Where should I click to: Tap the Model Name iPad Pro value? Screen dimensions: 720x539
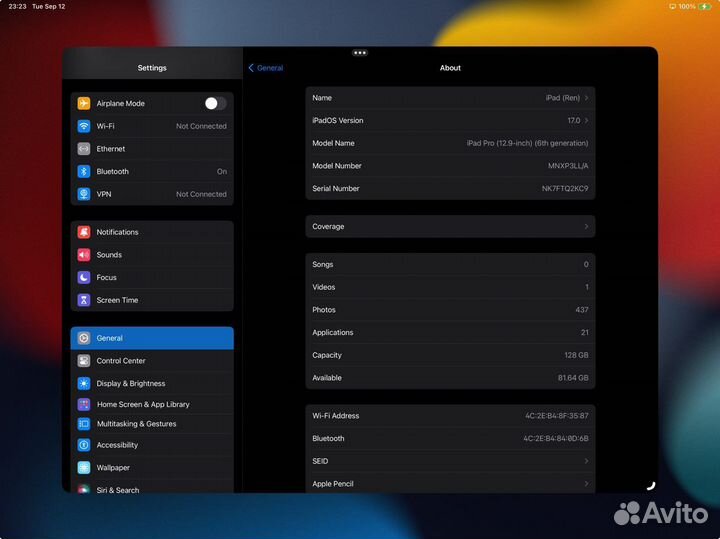pos(527,143)
